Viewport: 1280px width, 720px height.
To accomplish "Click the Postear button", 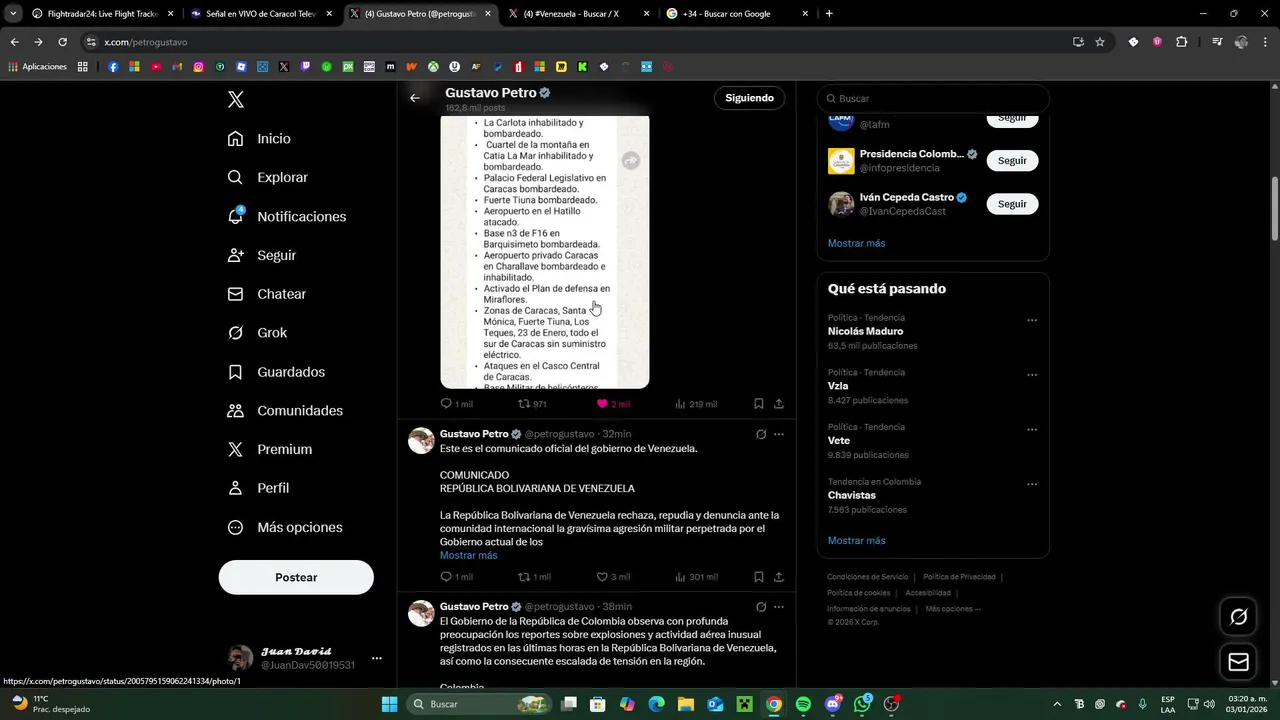I will coord(296,577).
